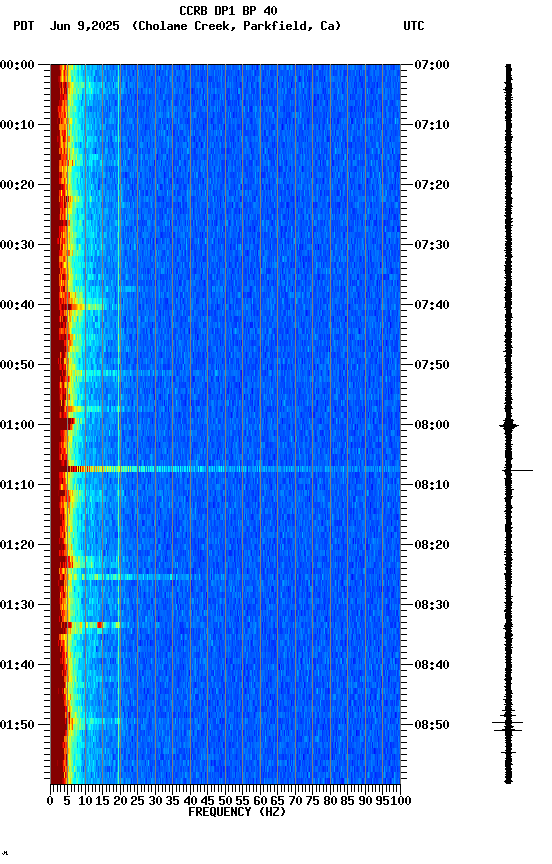Click the date Jun 9,2025
The height and width of the screenshot is (864, 552).
84,26
